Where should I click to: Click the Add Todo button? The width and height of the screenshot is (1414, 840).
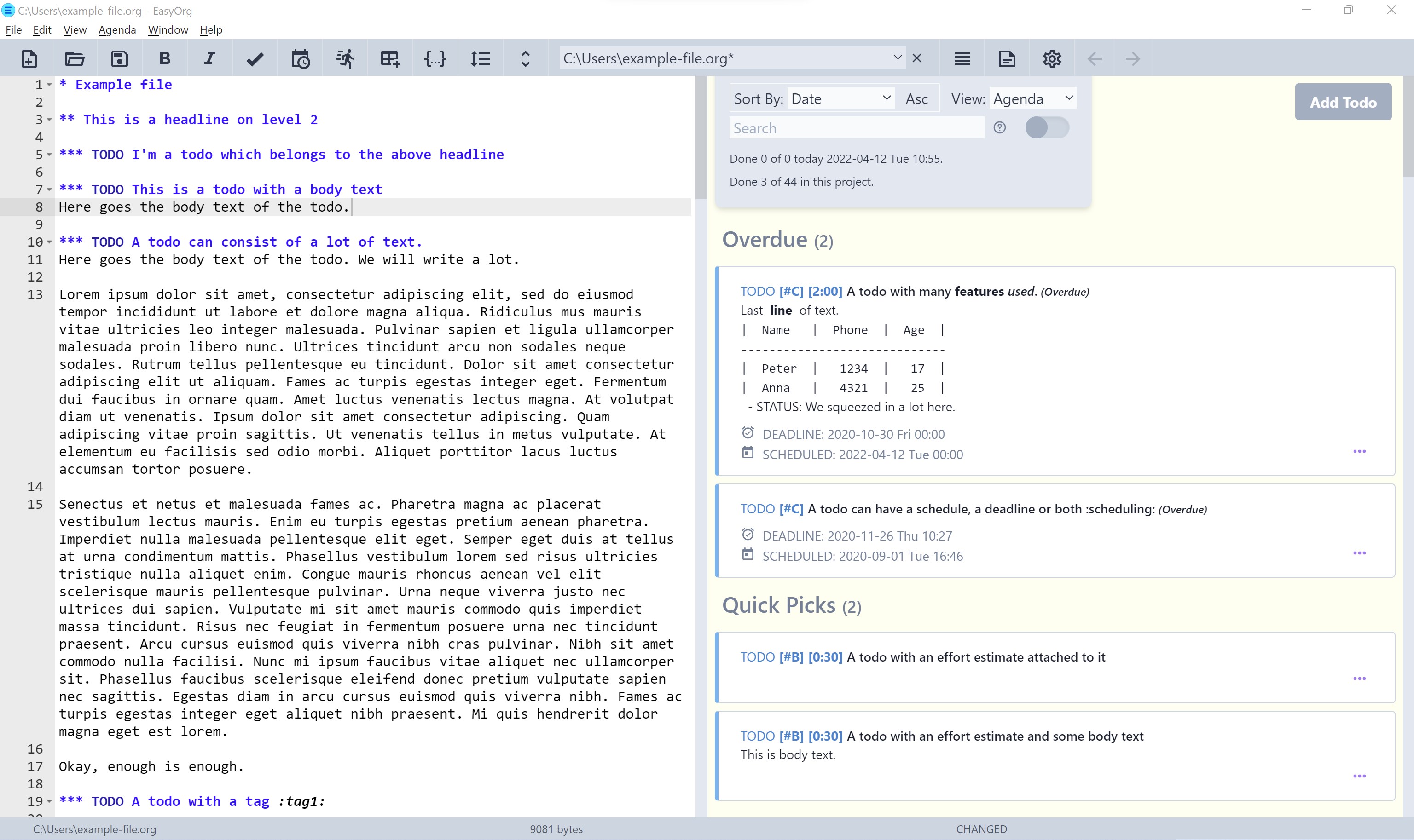click(x=1343, y=102)
